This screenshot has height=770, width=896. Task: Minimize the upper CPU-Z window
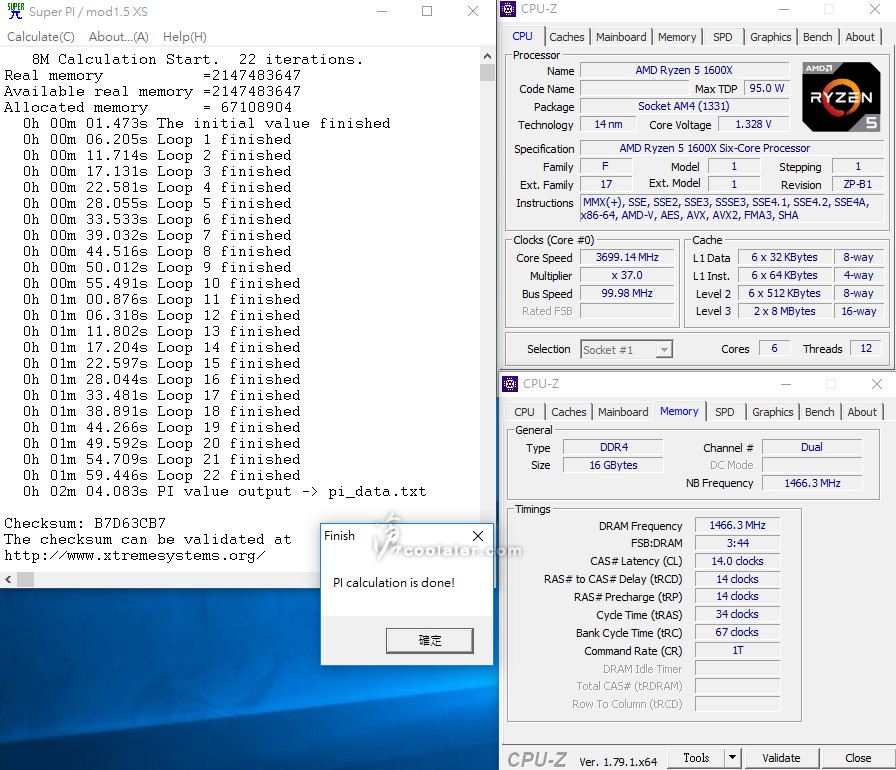784,9
